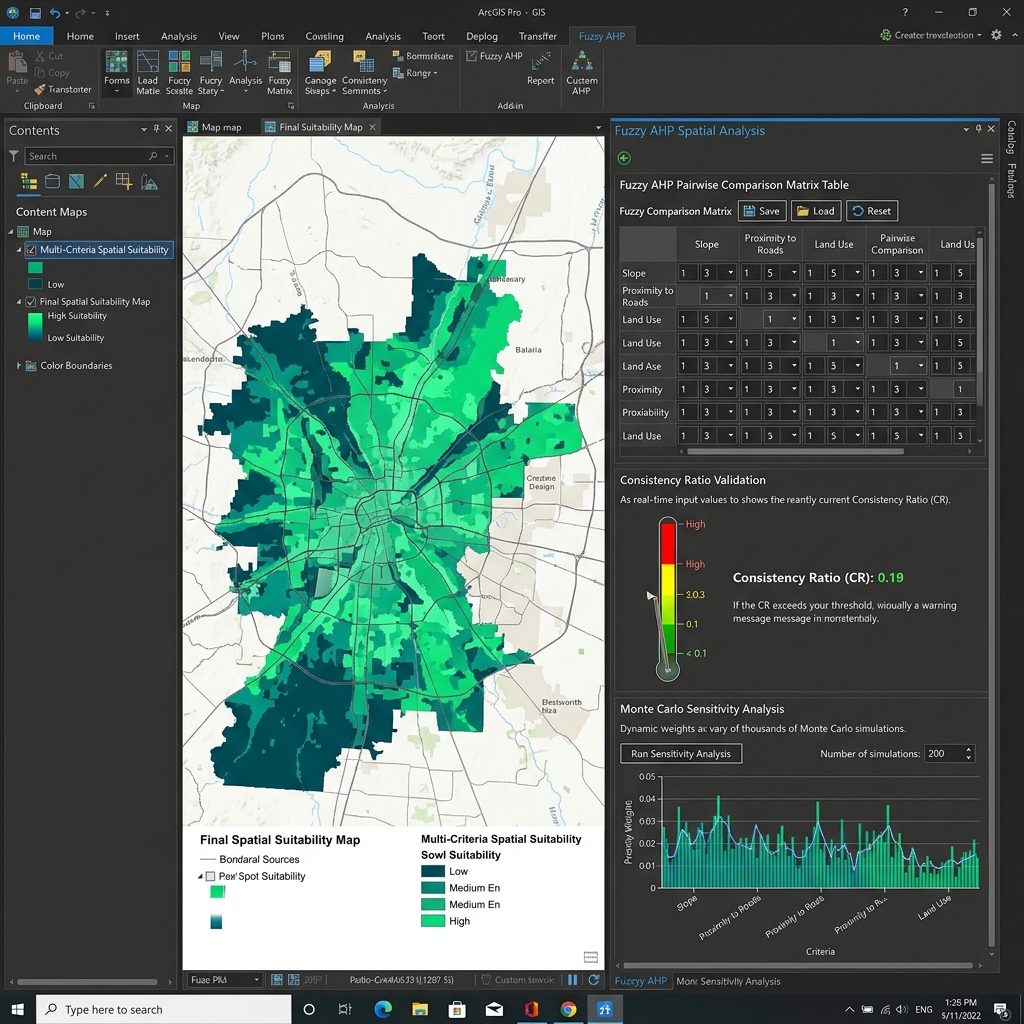Show drawing order list in Contents

[29, 182]
